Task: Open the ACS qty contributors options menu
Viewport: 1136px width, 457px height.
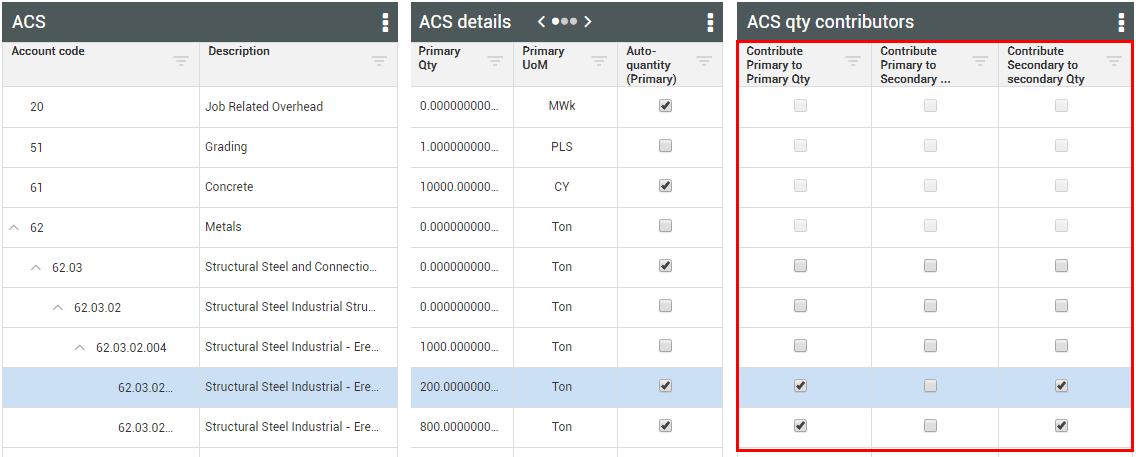Action: pyautogui.click(x=1121, y=23)
